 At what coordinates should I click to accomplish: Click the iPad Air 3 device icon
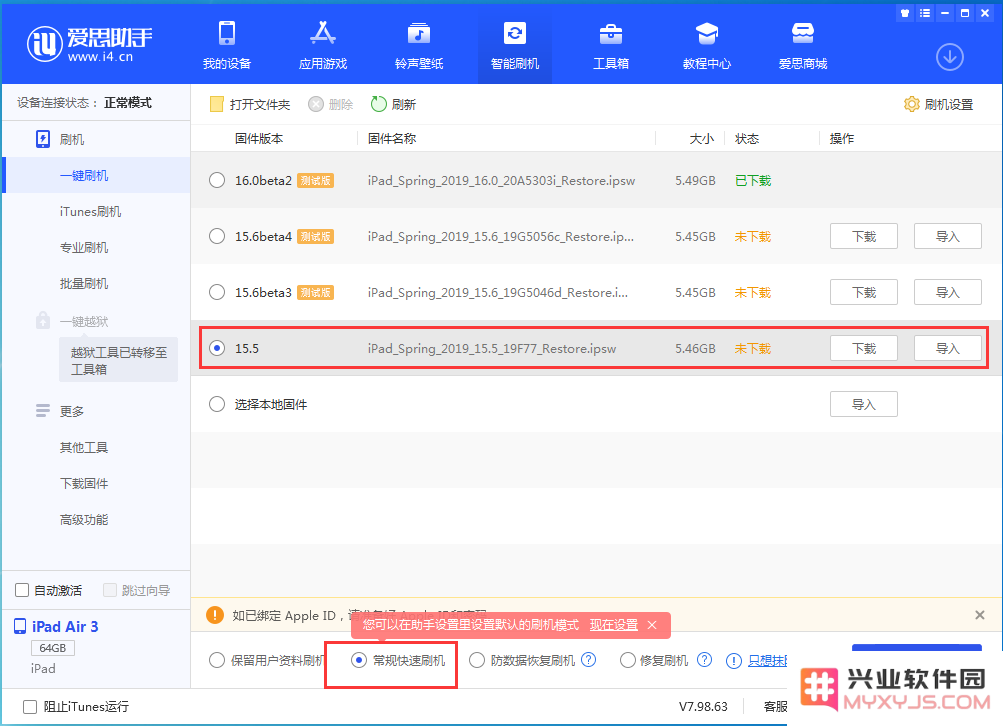coord(20,626)
